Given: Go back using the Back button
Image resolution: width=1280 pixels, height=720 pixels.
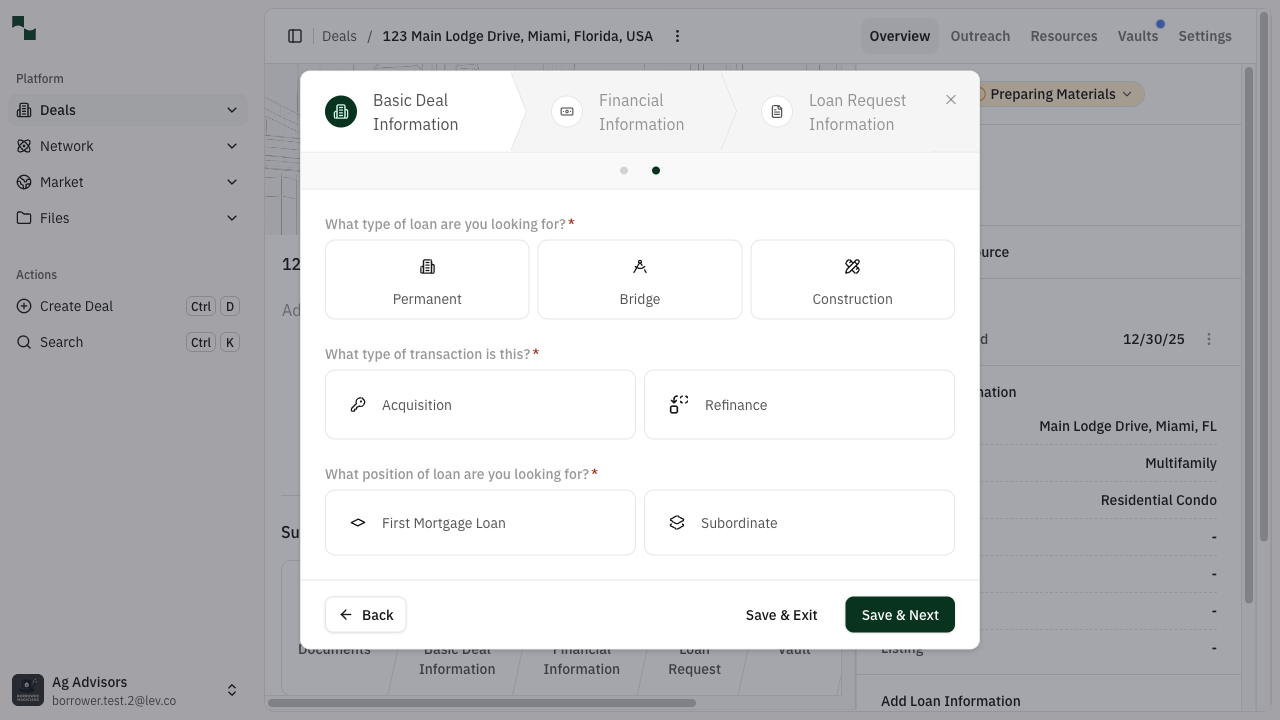Looking at the screenshot, I should (x=366, y=614).
